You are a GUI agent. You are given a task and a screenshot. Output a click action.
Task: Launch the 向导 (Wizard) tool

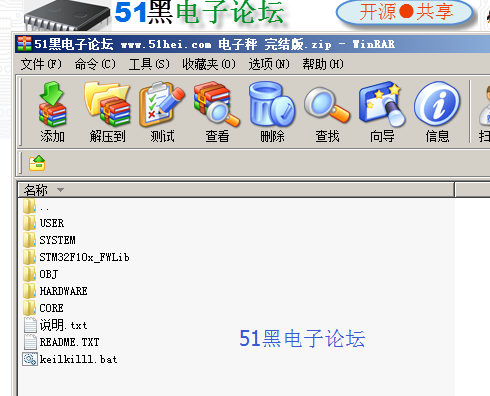click(x=382, y=104)
